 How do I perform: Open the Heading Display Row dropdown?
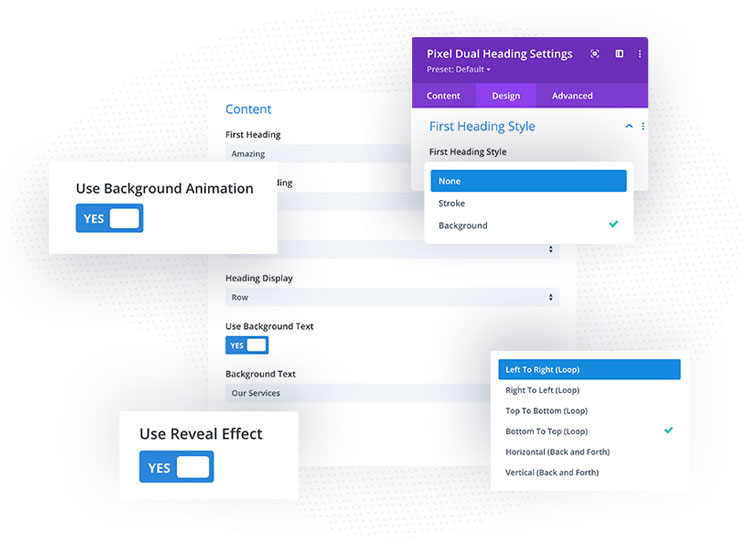pos(392,297)
